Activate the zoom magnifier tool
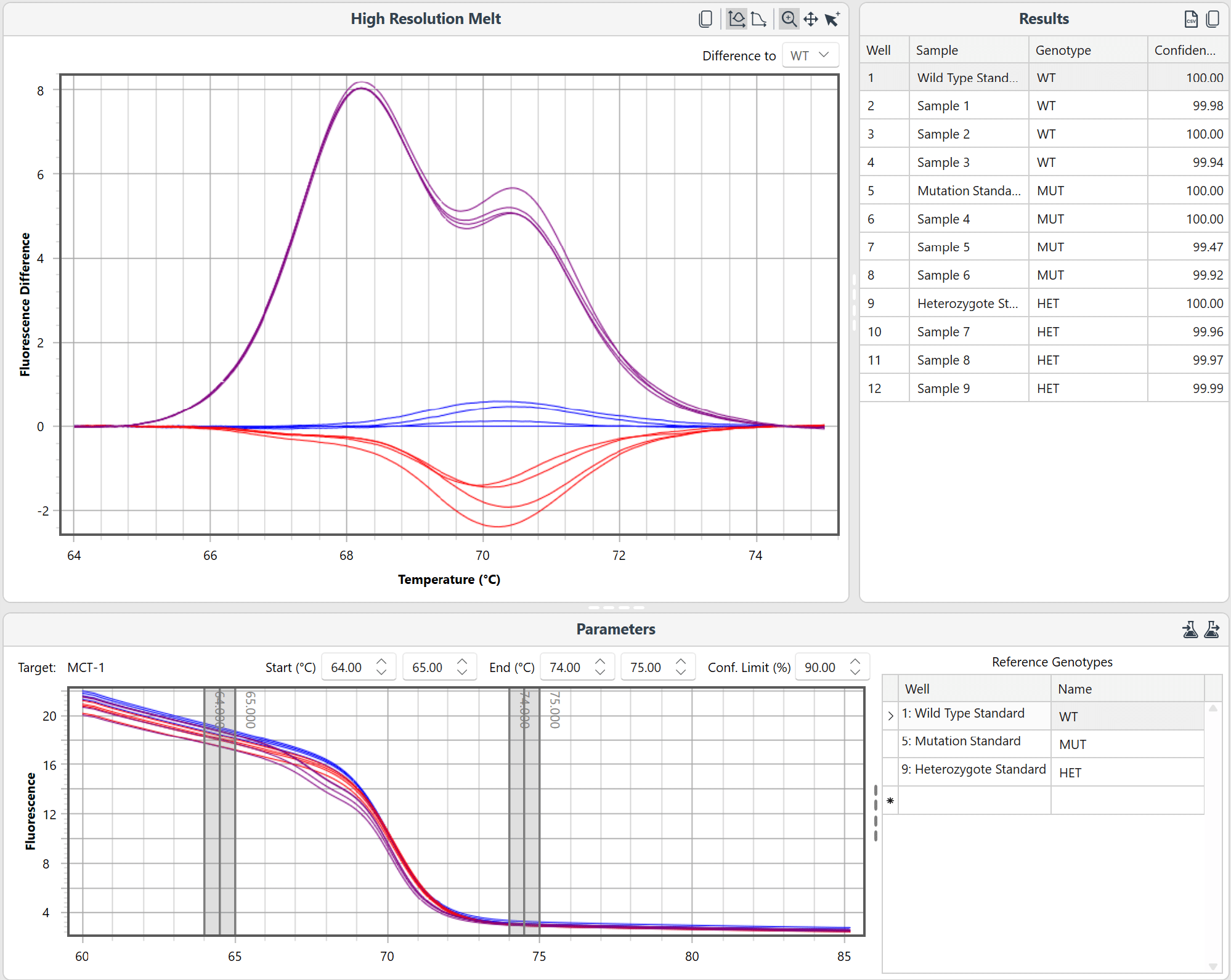The height and width of the screenshot is (980, 1231). [x=789, y=19]
